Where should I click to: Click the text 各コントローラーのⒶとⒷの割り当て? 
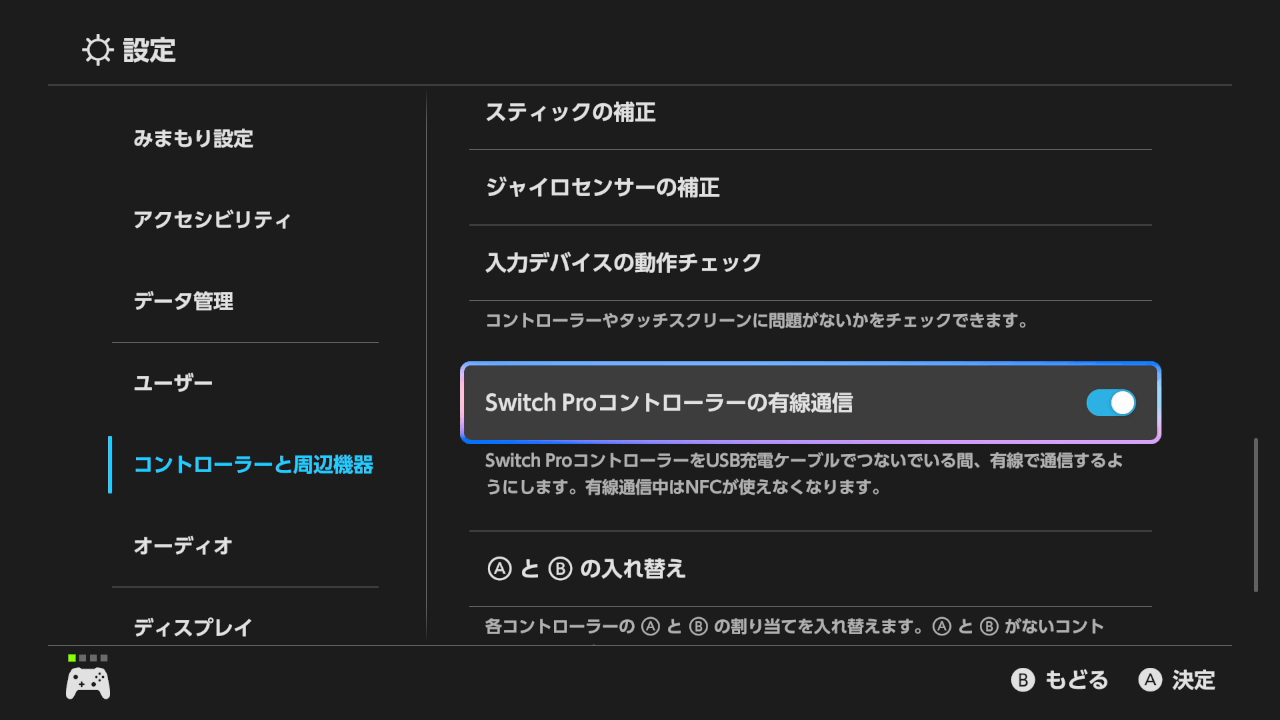click(x=795, y=627)
